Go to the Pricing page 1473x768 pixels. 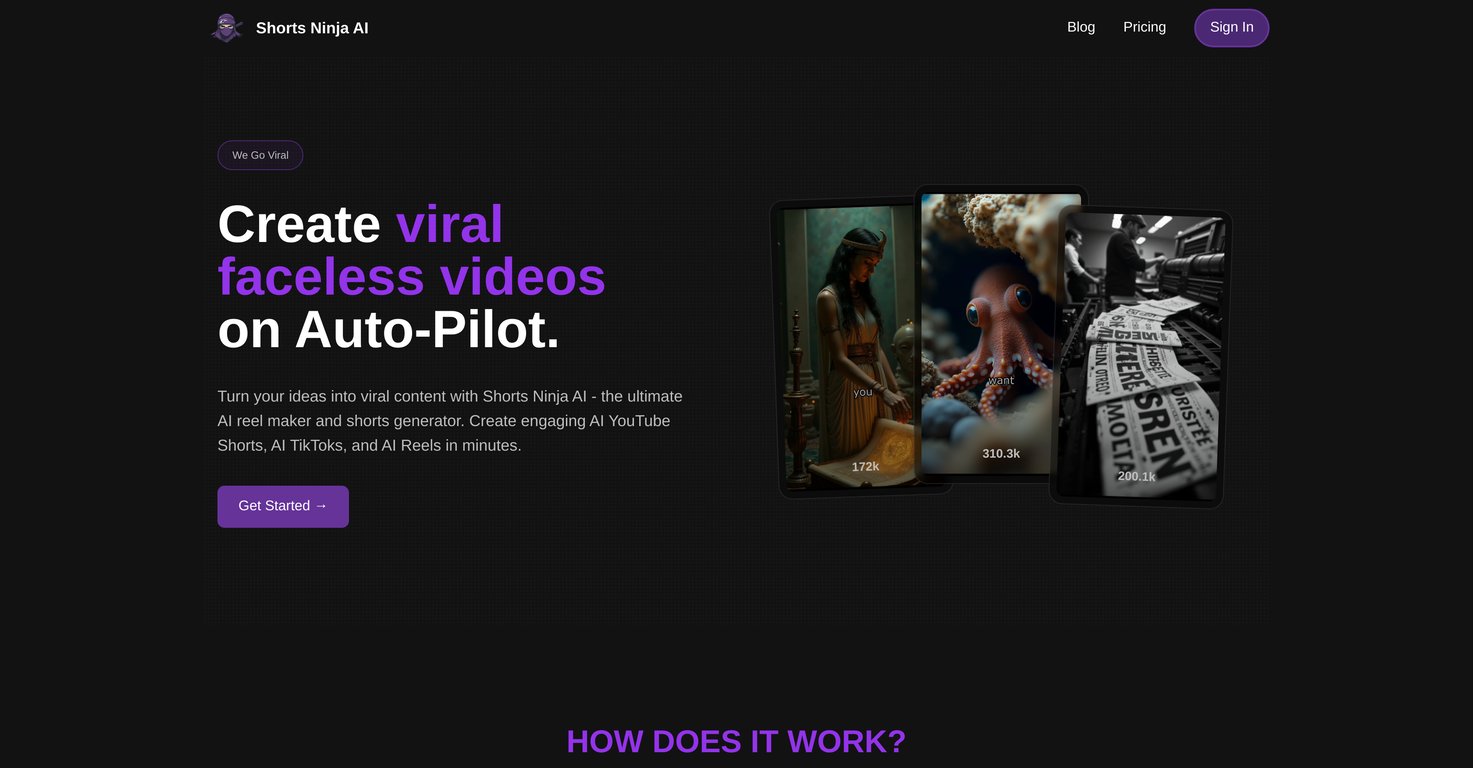click(1144, 27)
